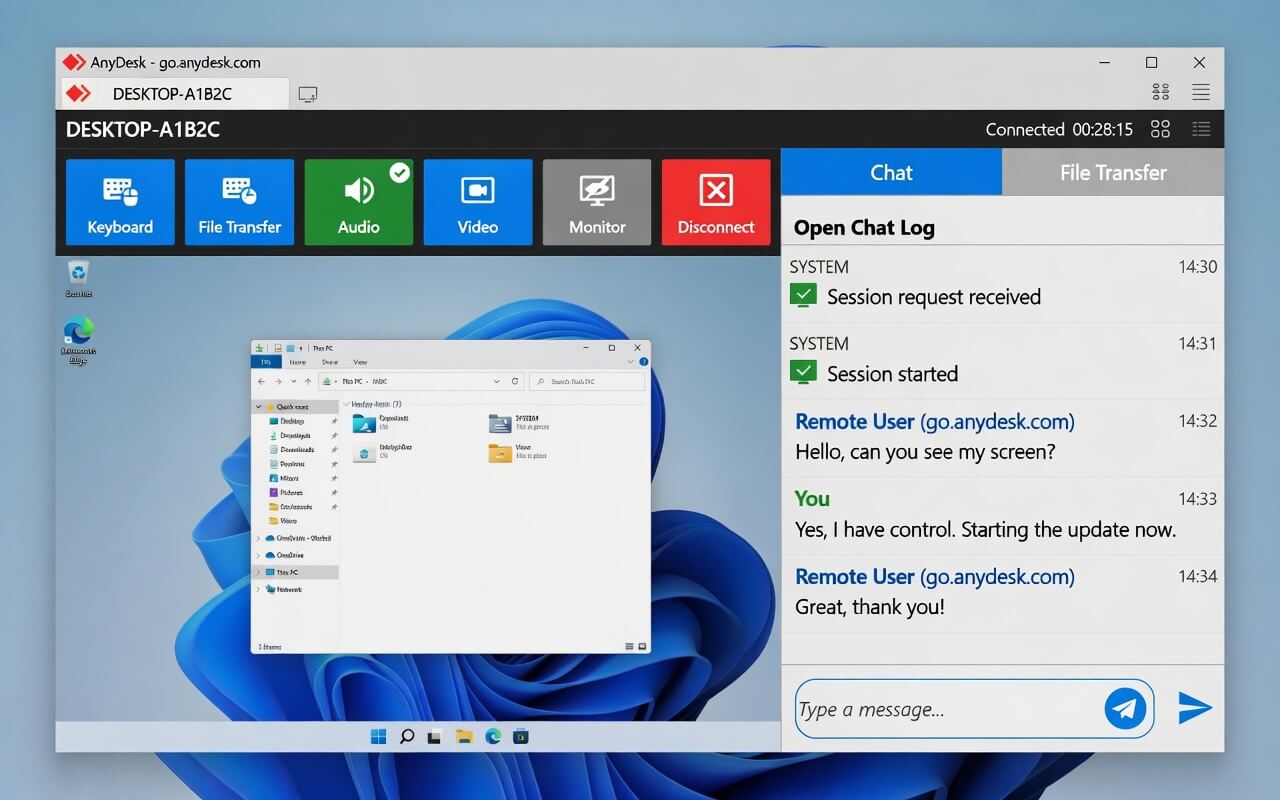Click the AnyDesk logo in the title bar
This screenshot has height=800, width=1280.
coord(74,62)
